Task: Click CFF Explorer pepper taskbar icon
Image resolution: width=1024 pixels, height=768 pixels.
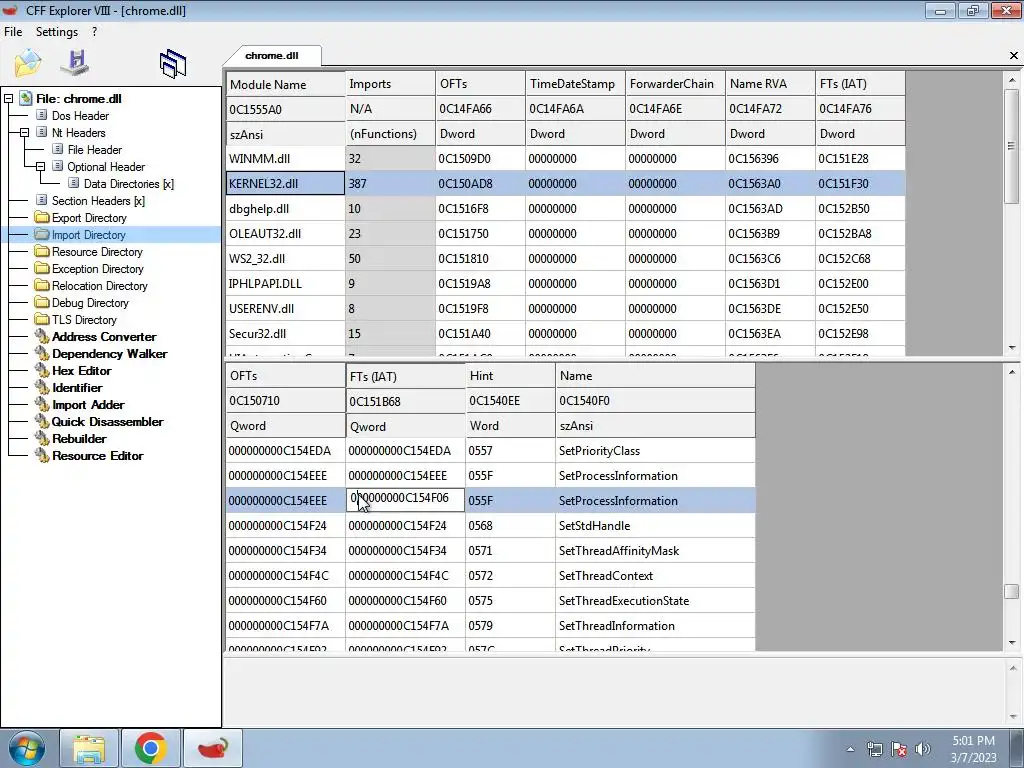Action: click(213, 748)
